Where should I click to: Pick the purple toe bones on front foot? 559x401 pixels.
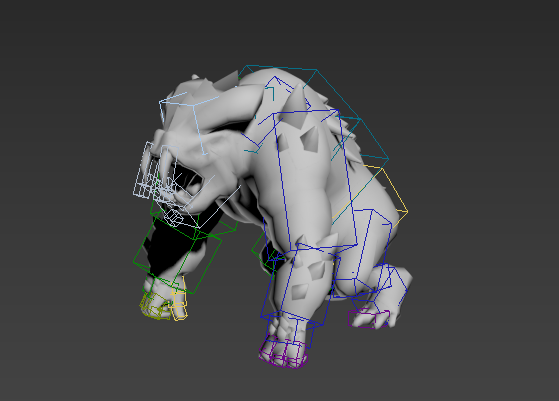pyautogui.click(x=284, y=351)
